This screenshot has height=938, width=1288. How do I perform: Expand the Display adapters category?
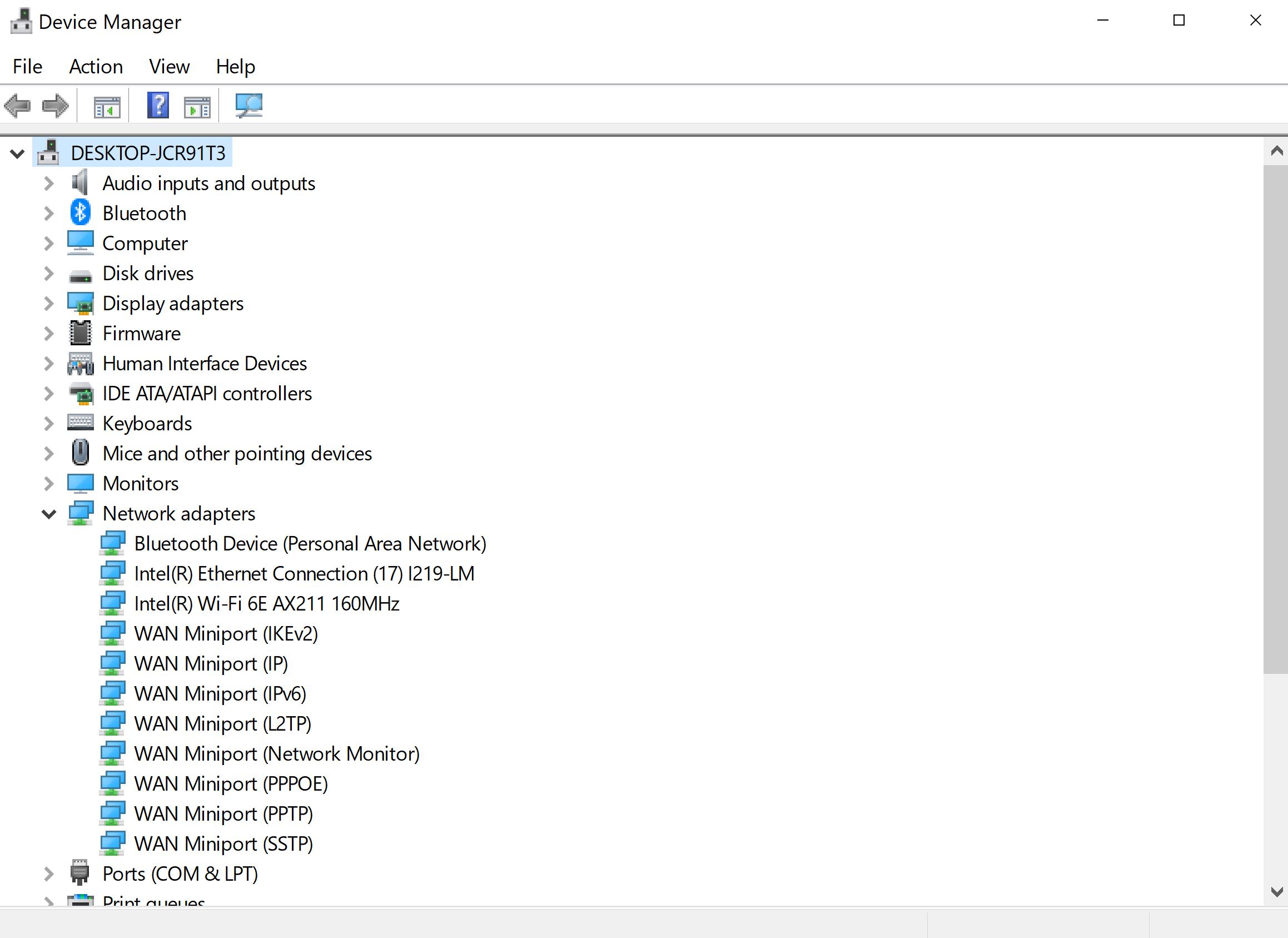tap(49, 304)
